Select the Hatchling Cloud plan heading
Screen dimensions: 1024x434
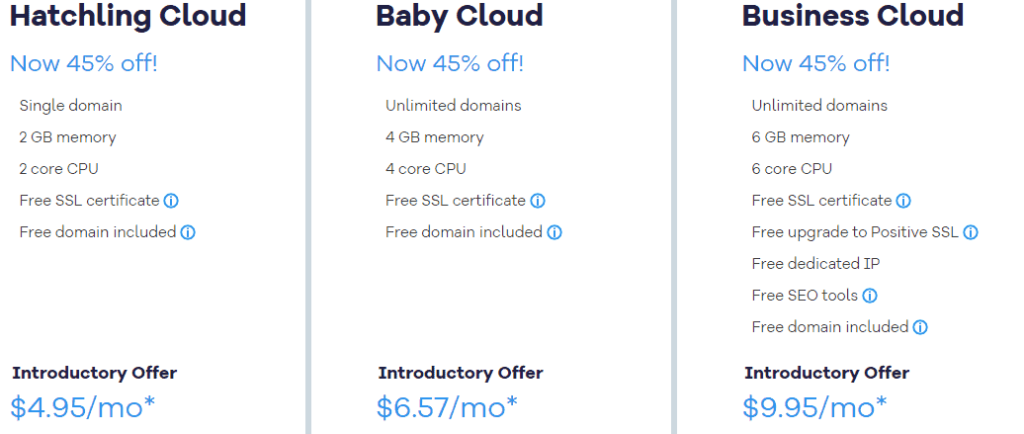(x=128, y=16)
